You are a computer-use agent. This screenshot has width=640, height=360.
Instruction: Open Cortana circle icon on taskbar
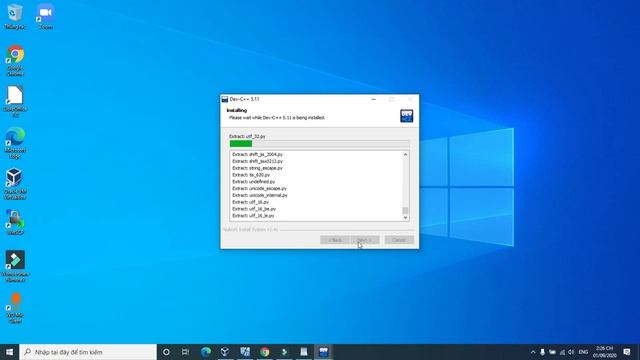click(166, 352)
